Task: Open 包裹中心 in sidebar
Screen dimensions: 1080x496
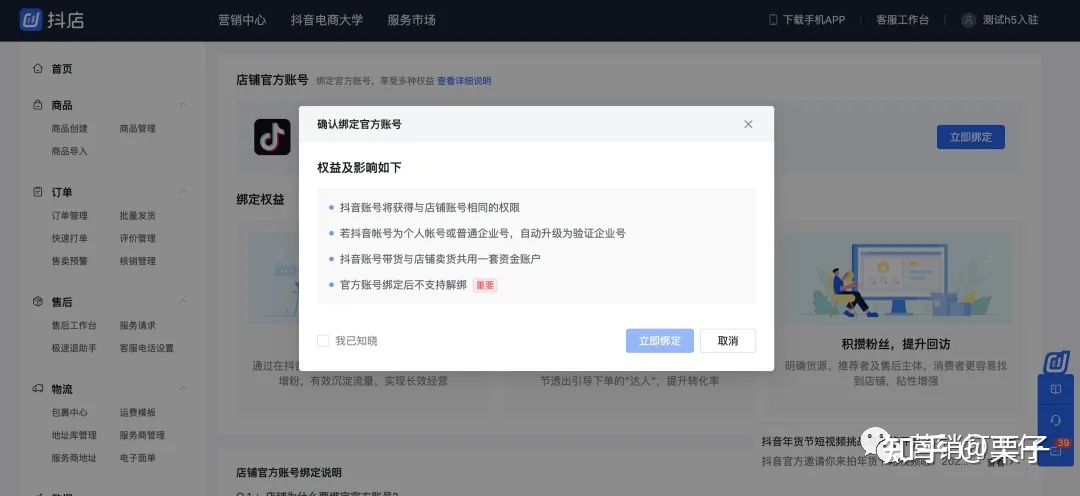Action: 70,412
